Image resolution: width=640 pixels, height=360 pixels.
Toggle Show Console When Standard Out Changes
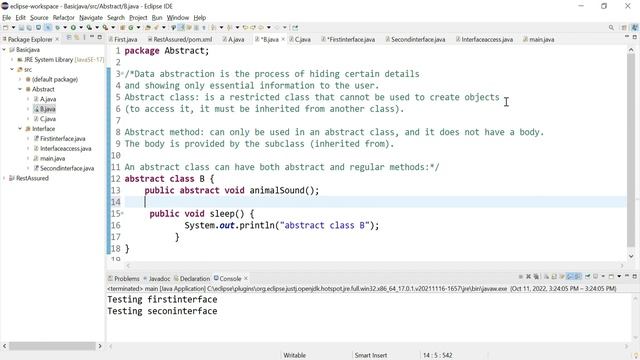click(x=570, y=277)
